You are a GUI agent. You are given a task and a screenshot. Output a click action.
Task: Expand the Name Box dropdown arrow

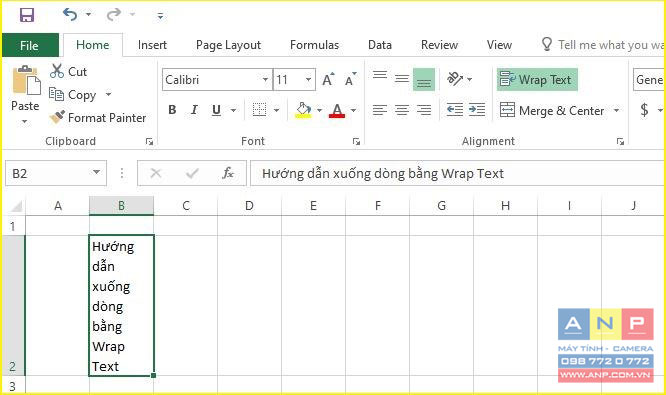97,172
